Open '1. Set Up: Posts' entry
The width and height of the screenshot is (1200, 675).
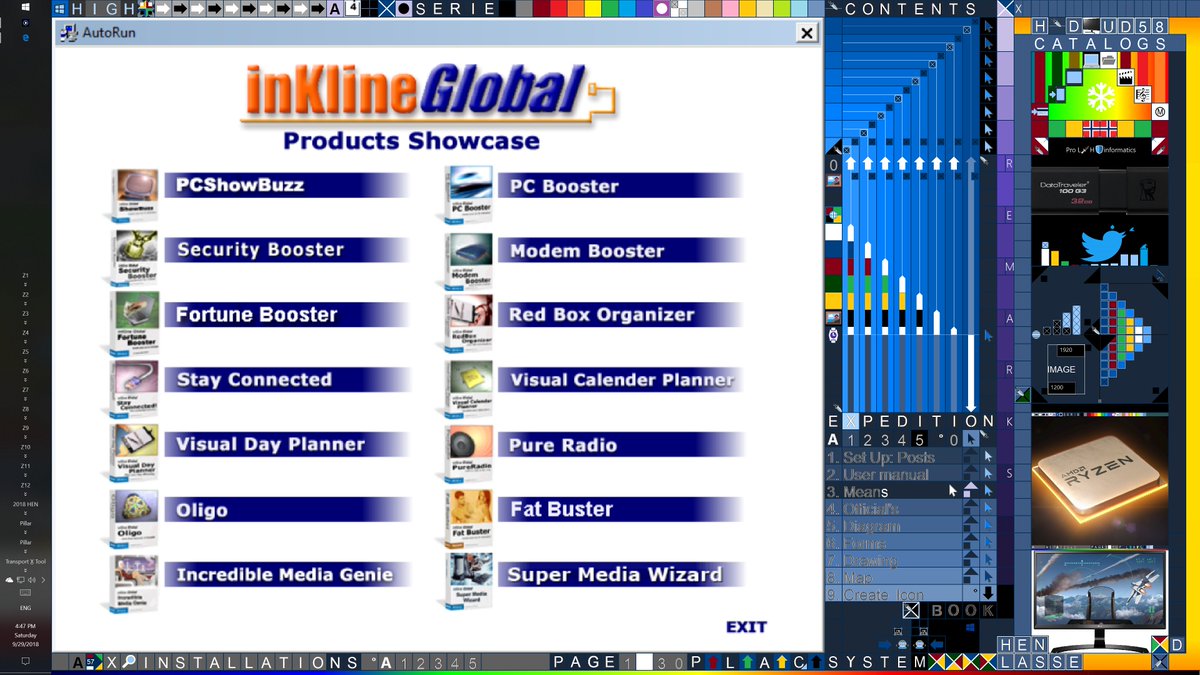pyautogui.click(x=893, y=457)
